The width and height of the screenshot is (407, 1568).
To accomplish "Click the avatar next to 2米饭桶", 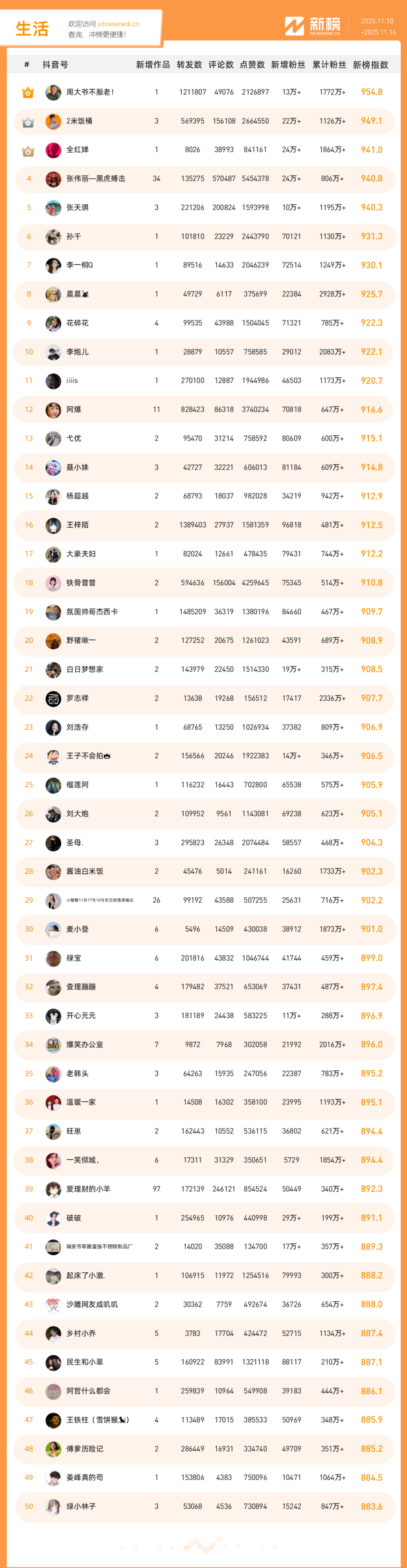I will point(54,121).
